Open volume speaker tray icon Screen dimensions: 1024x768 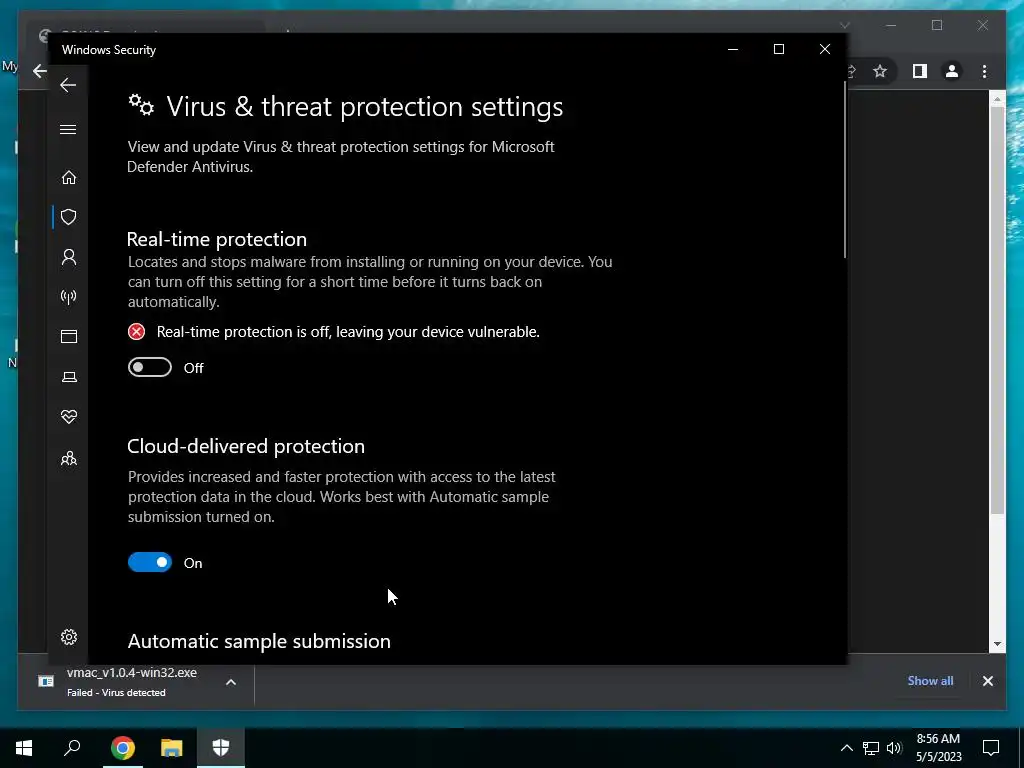[894, 748]
